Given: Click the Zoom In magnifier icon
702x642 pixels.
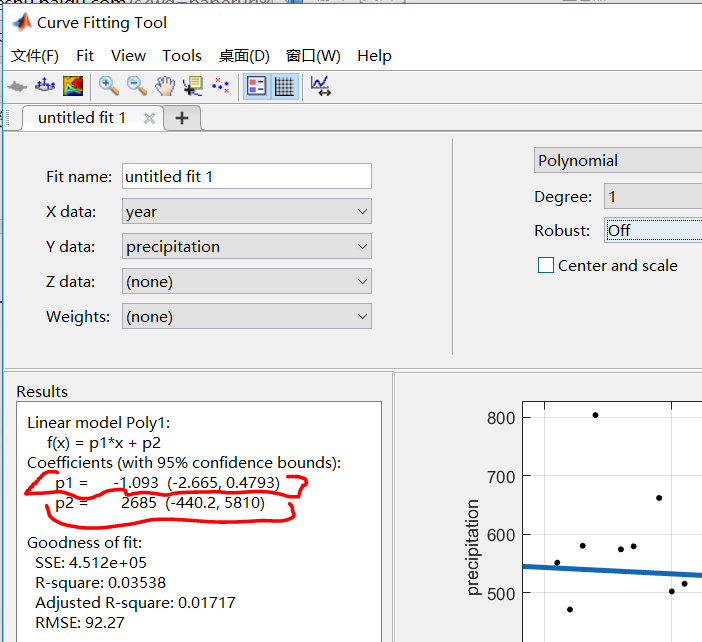Looking at the screenshot, I should point(108,86).
